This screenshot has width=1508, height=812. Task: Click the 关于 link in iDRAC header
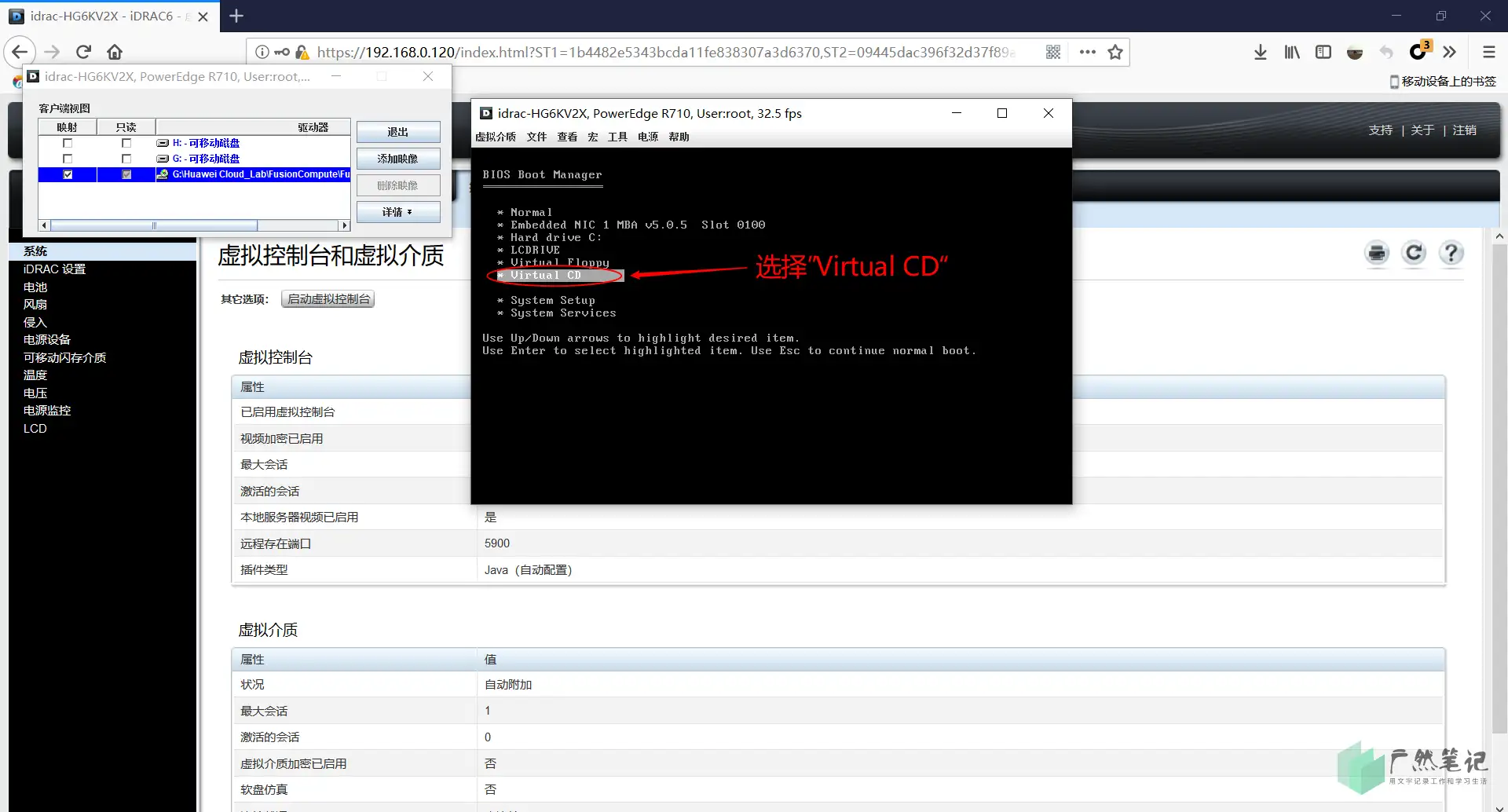1422,130
